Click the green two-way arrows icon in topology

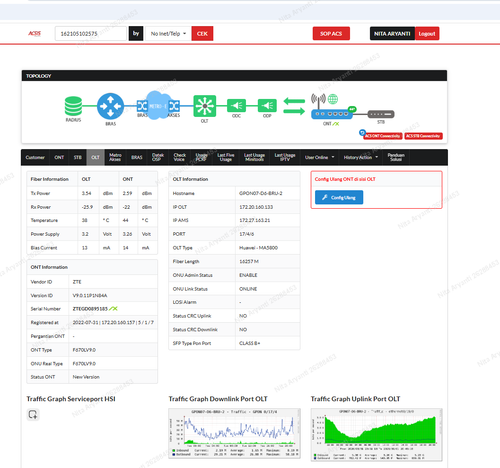294,106
